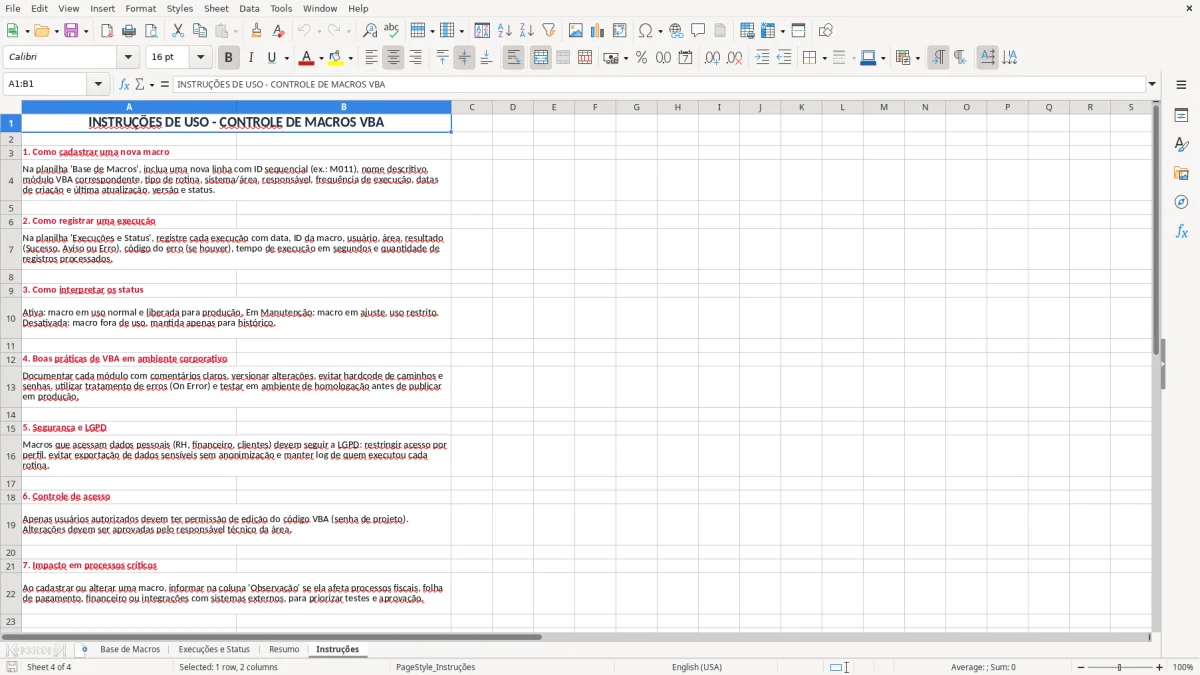Click the Average; Sum status field
Image resolution: width=1200 pixels, height=675 pixels.
pos(983,667)
